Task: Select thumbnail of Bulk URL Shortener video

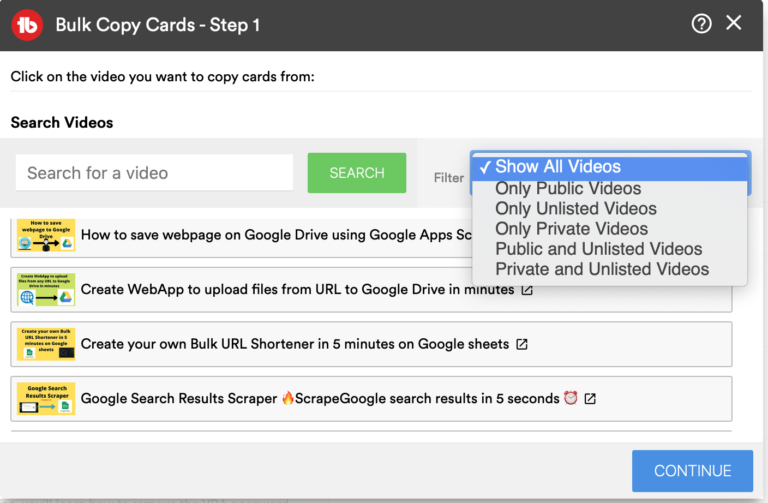Action: click(46, 344)
